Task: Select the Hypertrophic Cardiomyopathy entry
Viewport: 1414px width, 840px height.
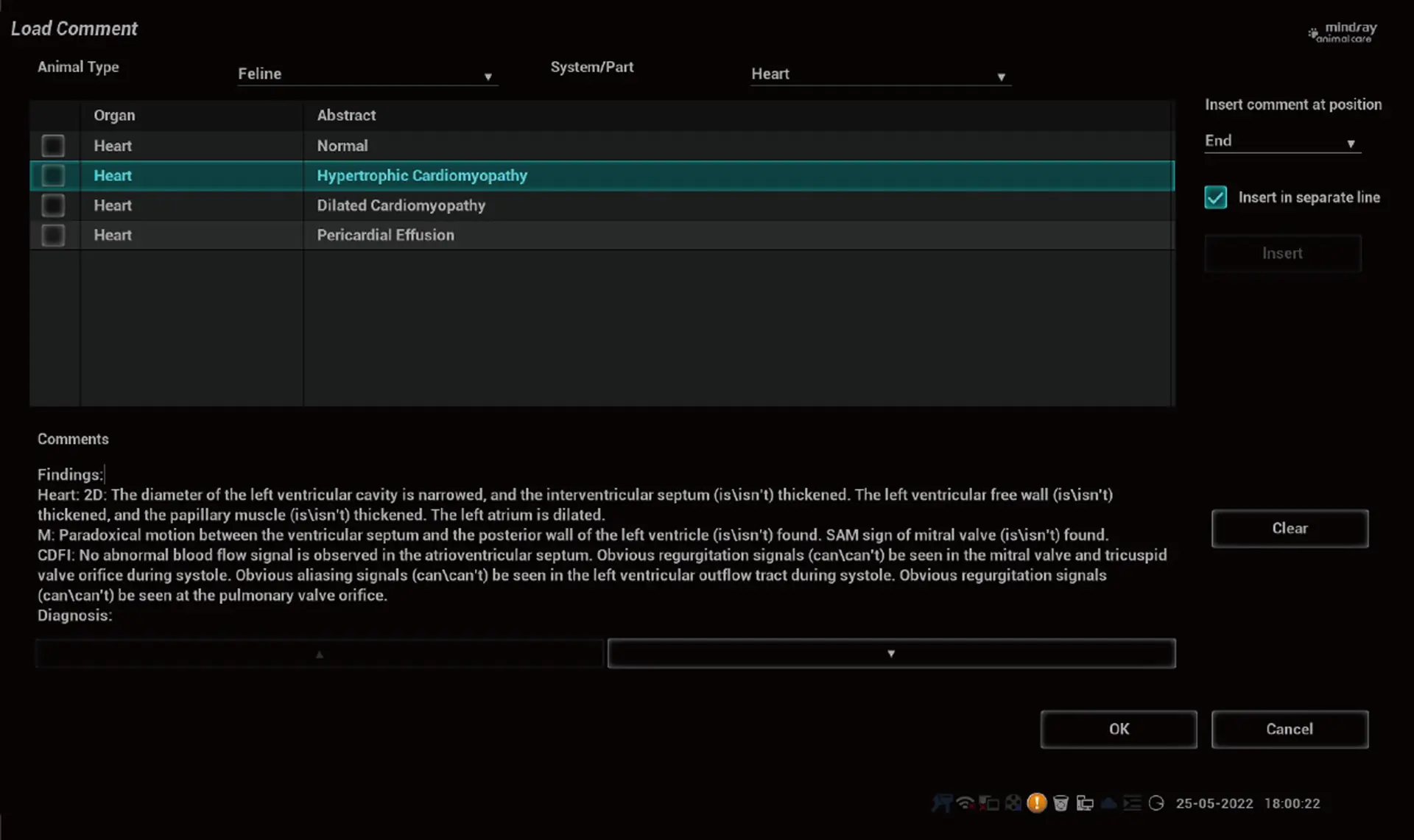Action: click(422, 176)
